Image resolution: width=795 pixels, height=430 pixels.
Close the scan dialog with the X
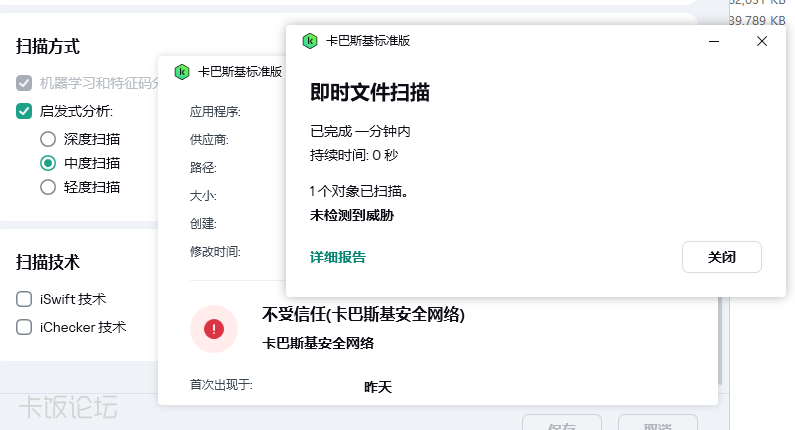point(762,41)
